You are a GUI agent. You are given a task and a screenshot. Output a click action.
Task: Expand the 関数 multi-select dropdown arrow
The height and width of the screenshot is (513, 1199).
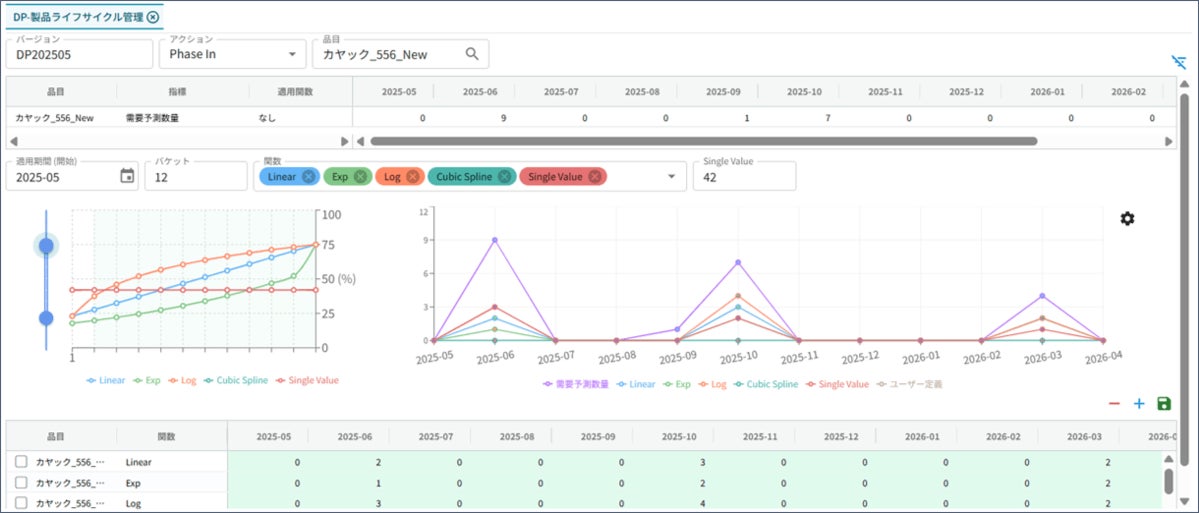pyautogui.click(x=671, y=176)
